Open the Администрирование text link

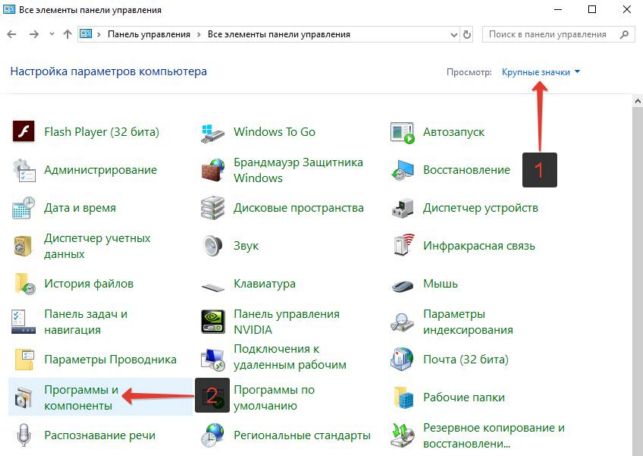tap(100, 170)
